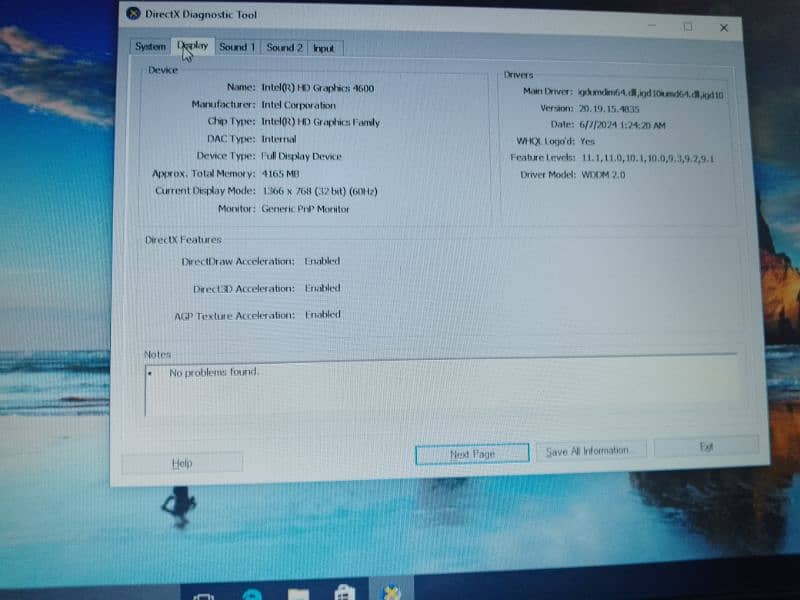Click the Next Page button

[471, 454]
